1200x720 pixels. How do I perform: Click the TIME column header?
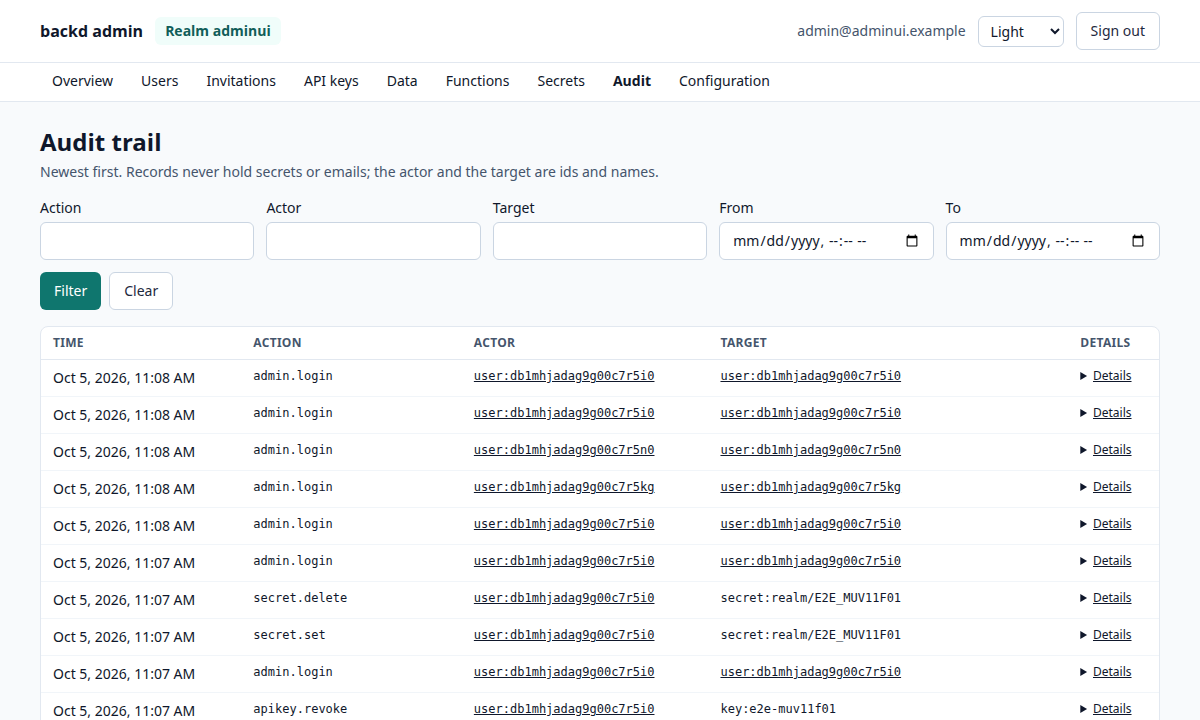pyautogui.click(x=68, y=343)
